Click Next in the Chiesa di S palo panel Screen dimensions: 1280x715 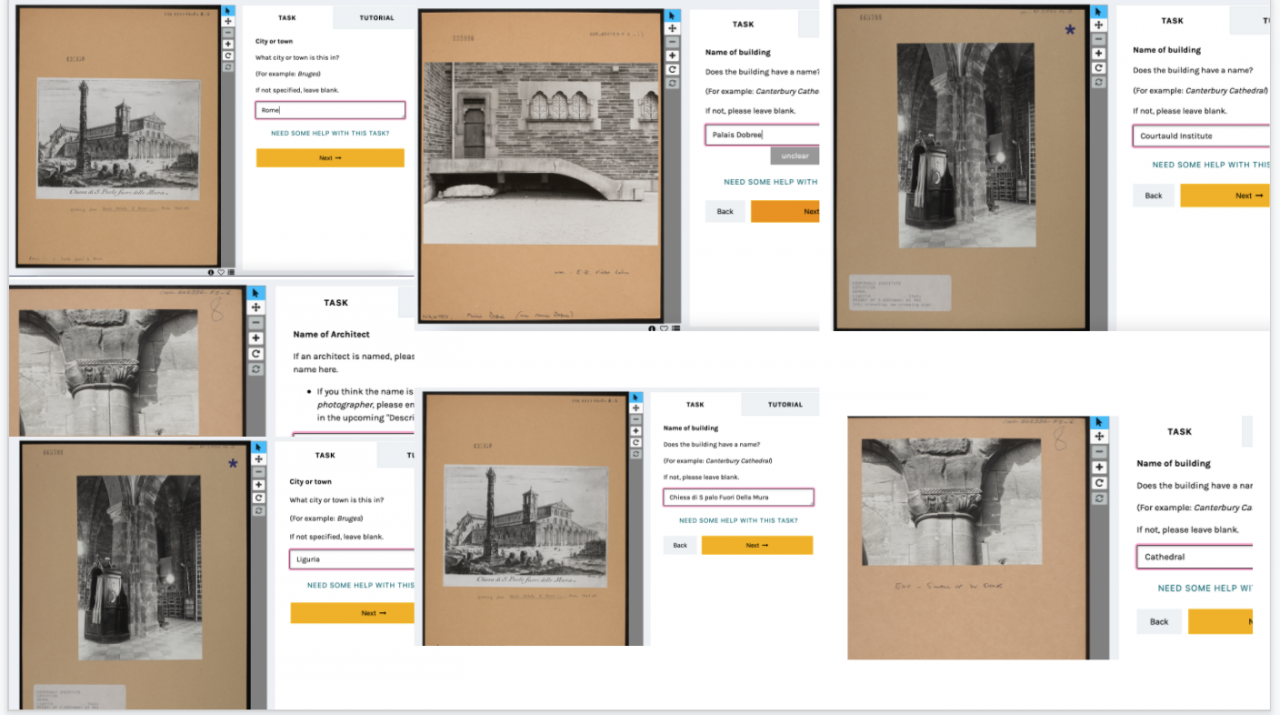(757, 545)
